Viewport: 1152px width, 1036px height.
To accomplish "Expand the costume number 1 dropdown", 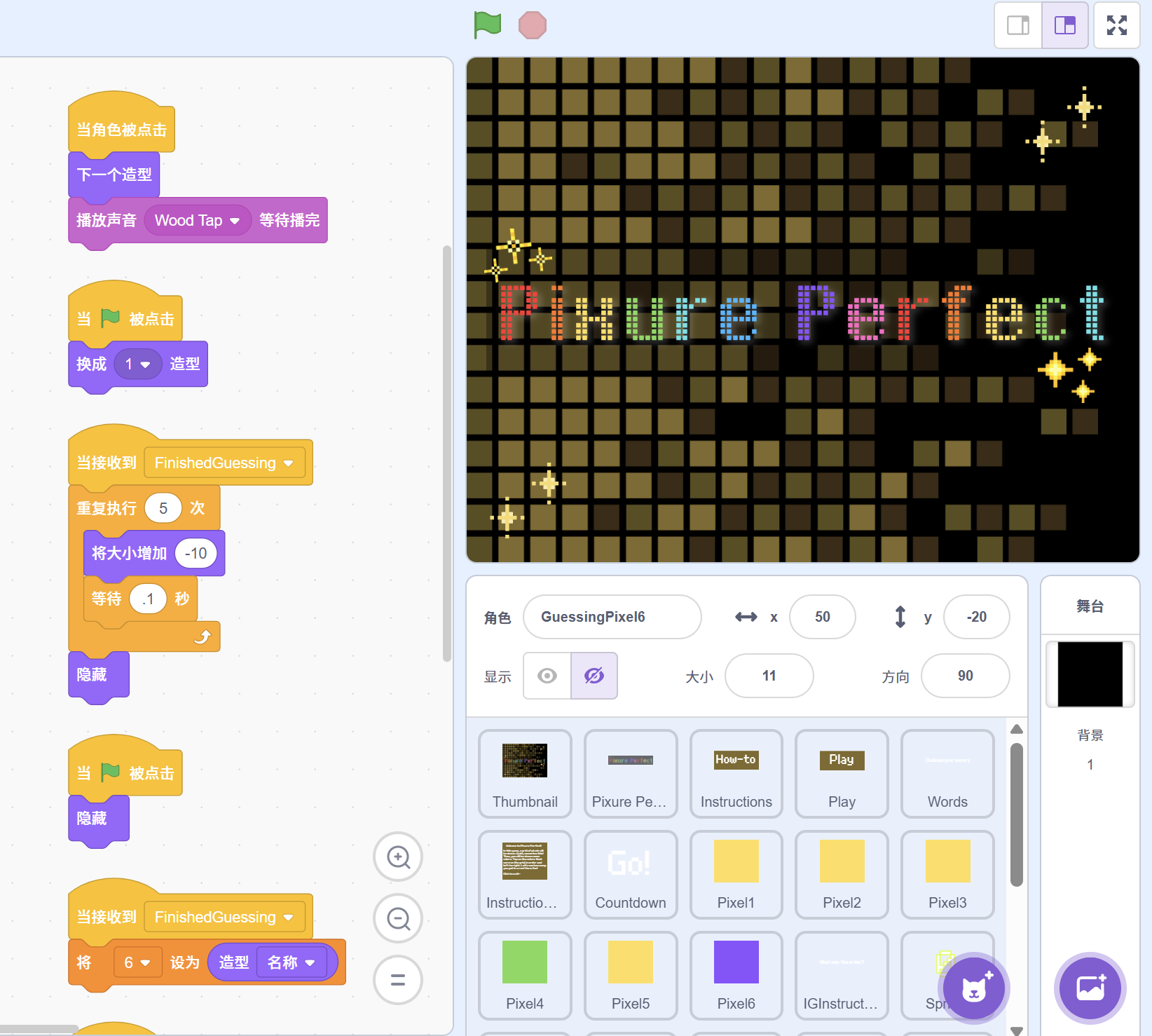I will (x=145, y=364).
